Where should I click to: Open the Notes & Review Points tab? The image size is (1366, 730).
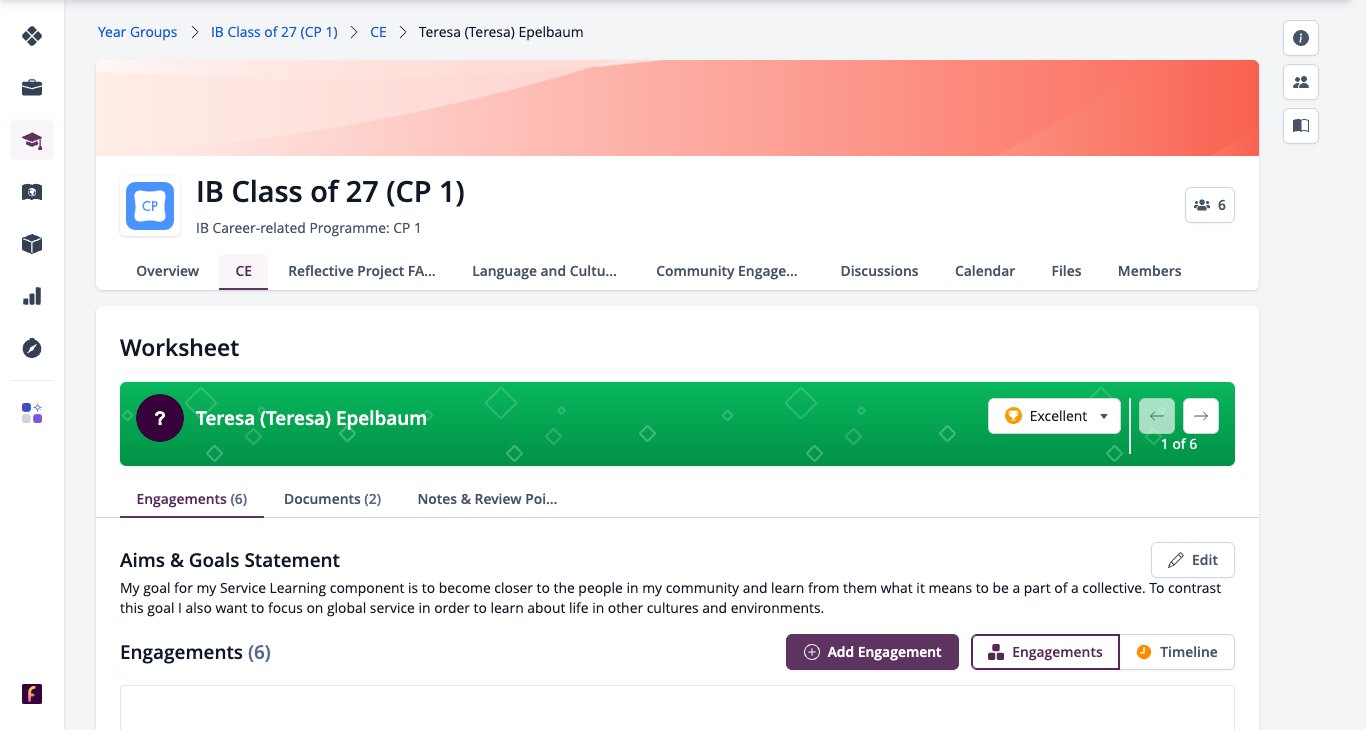tap(487, 499)
